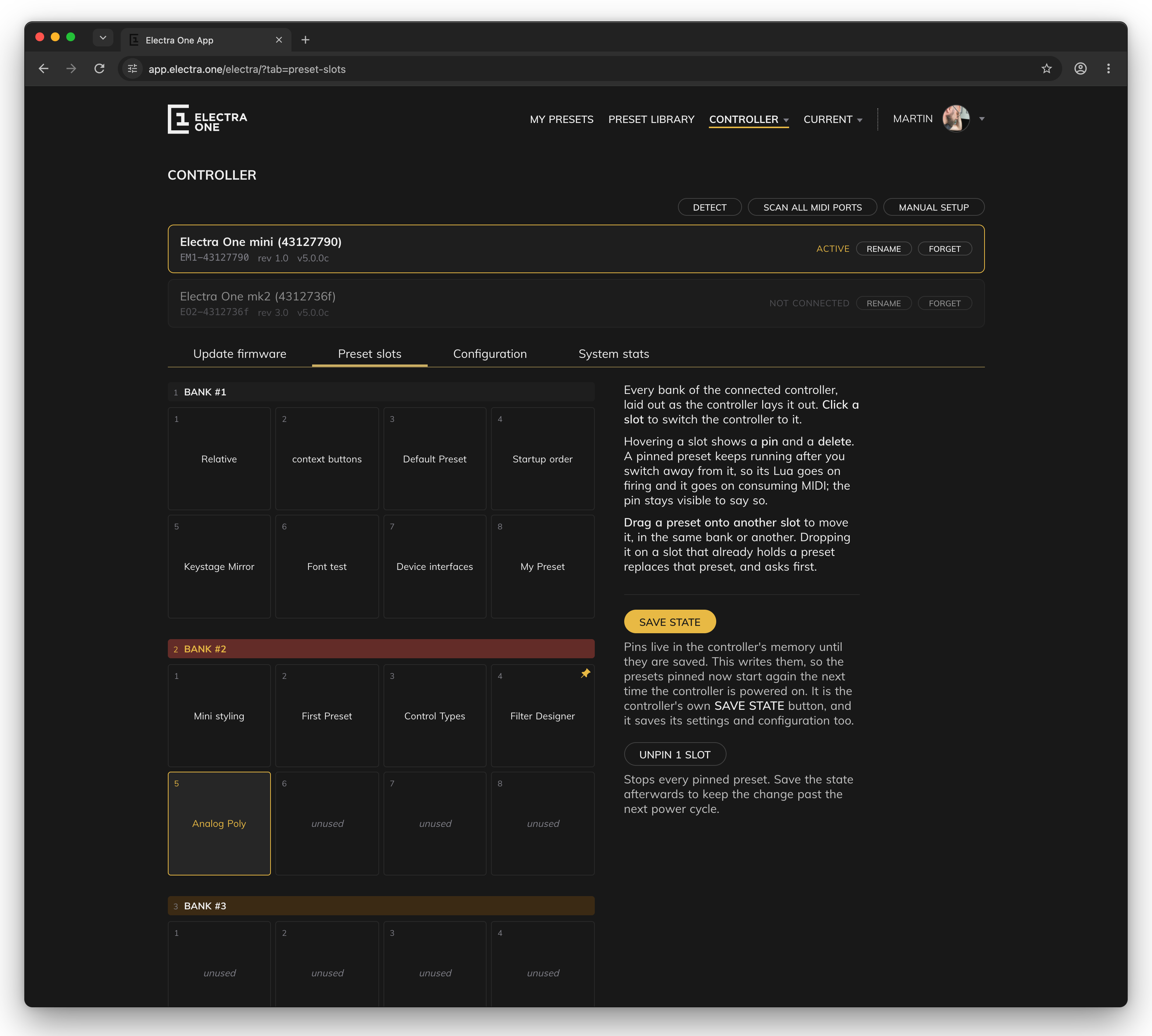Click unused slot 7 in Bank #2
The image size is (1152, 1036).
click(435, 824)
